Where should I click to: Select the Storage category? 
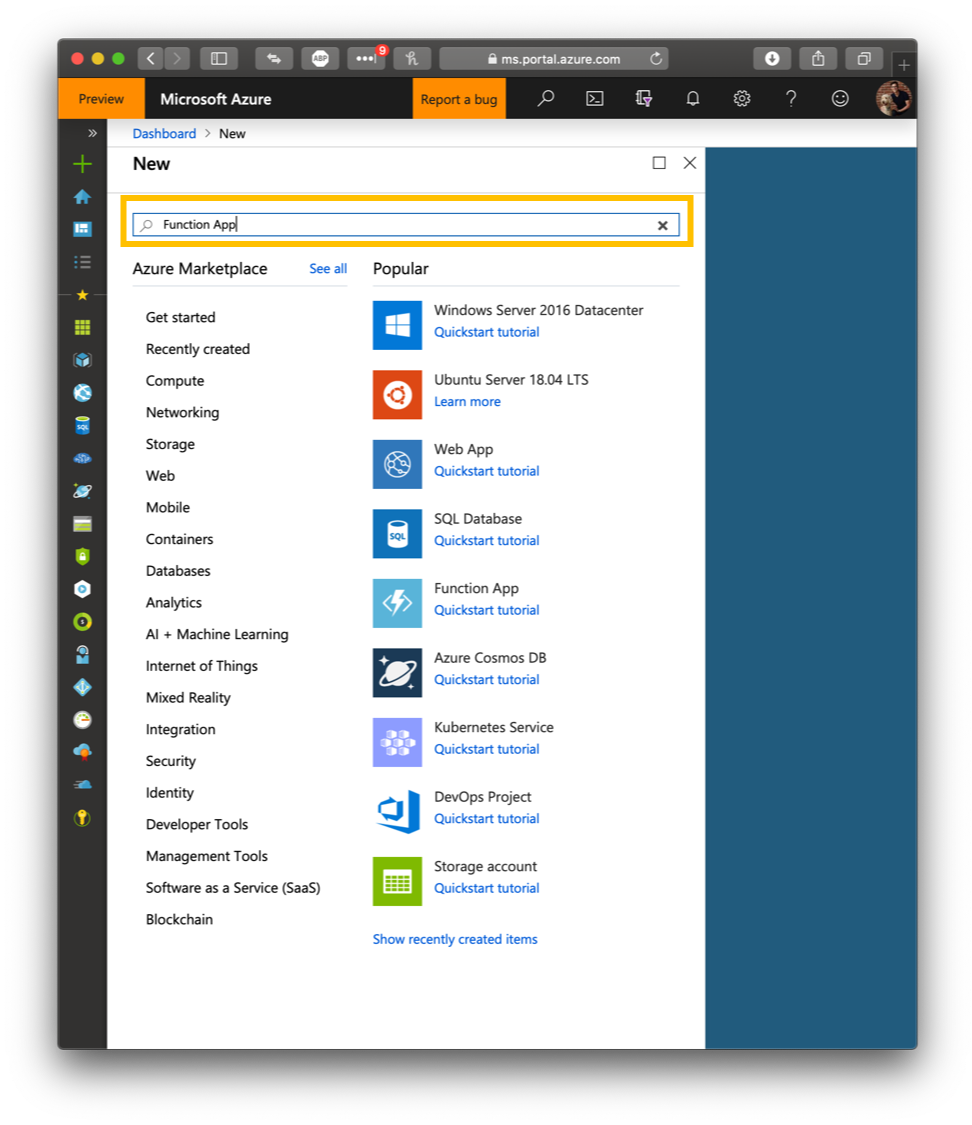click(x=170, y=444)
